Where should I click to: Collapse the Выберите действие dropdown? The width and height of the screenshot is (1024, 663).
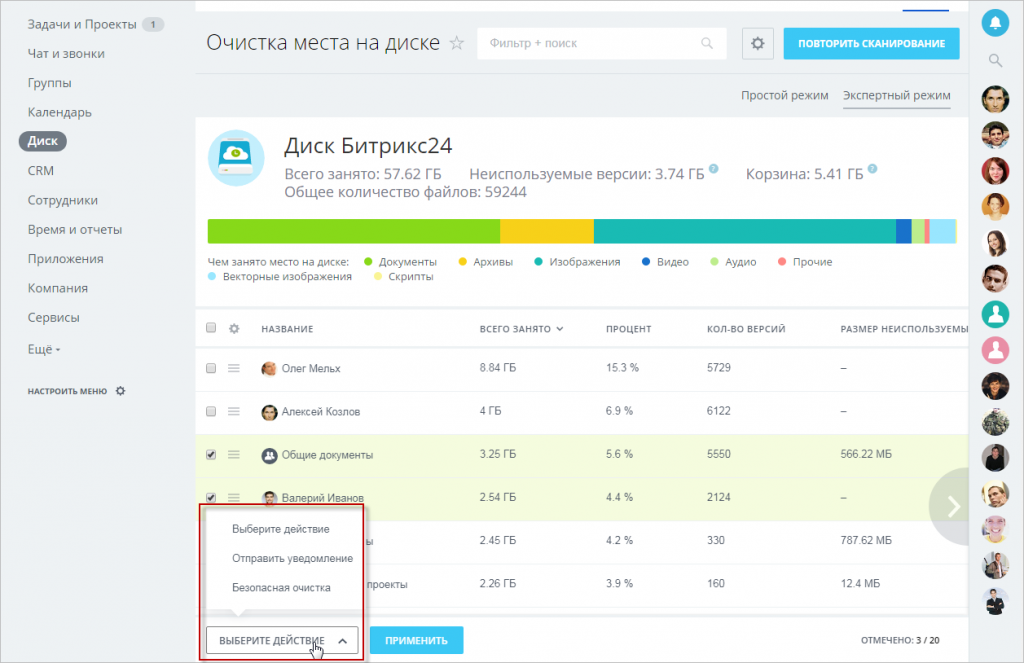coord(282,640)
